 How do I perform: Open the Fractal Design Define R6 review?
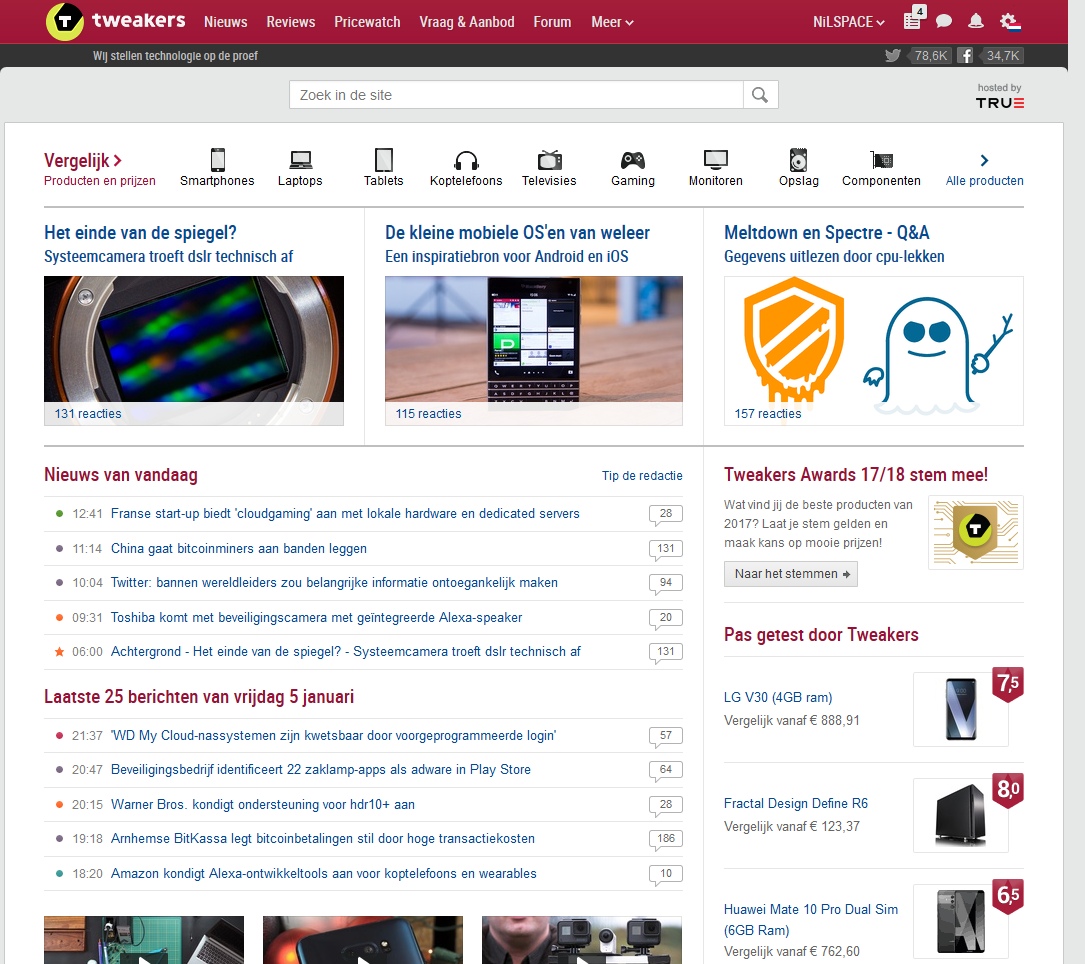(796, 803)
